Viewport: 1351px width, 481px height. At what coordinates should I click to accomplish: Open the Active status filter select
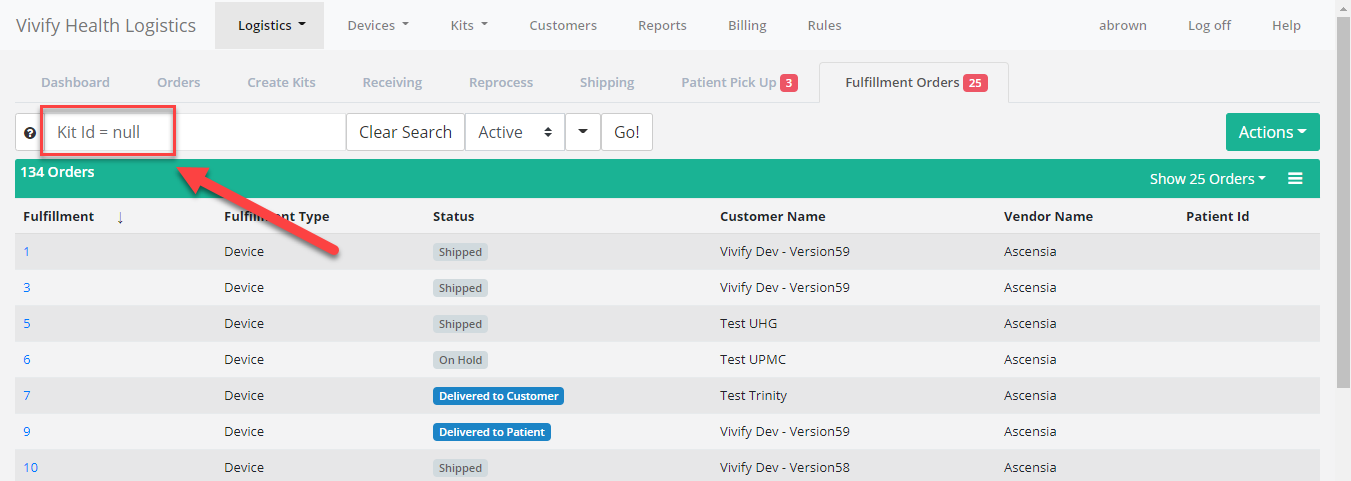coord(514,132)
